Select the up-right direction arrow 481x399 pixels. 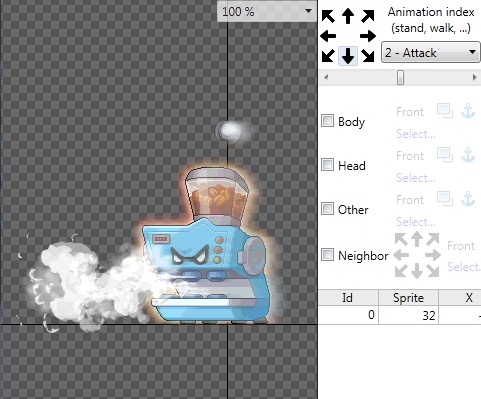(x=368, y=16)
